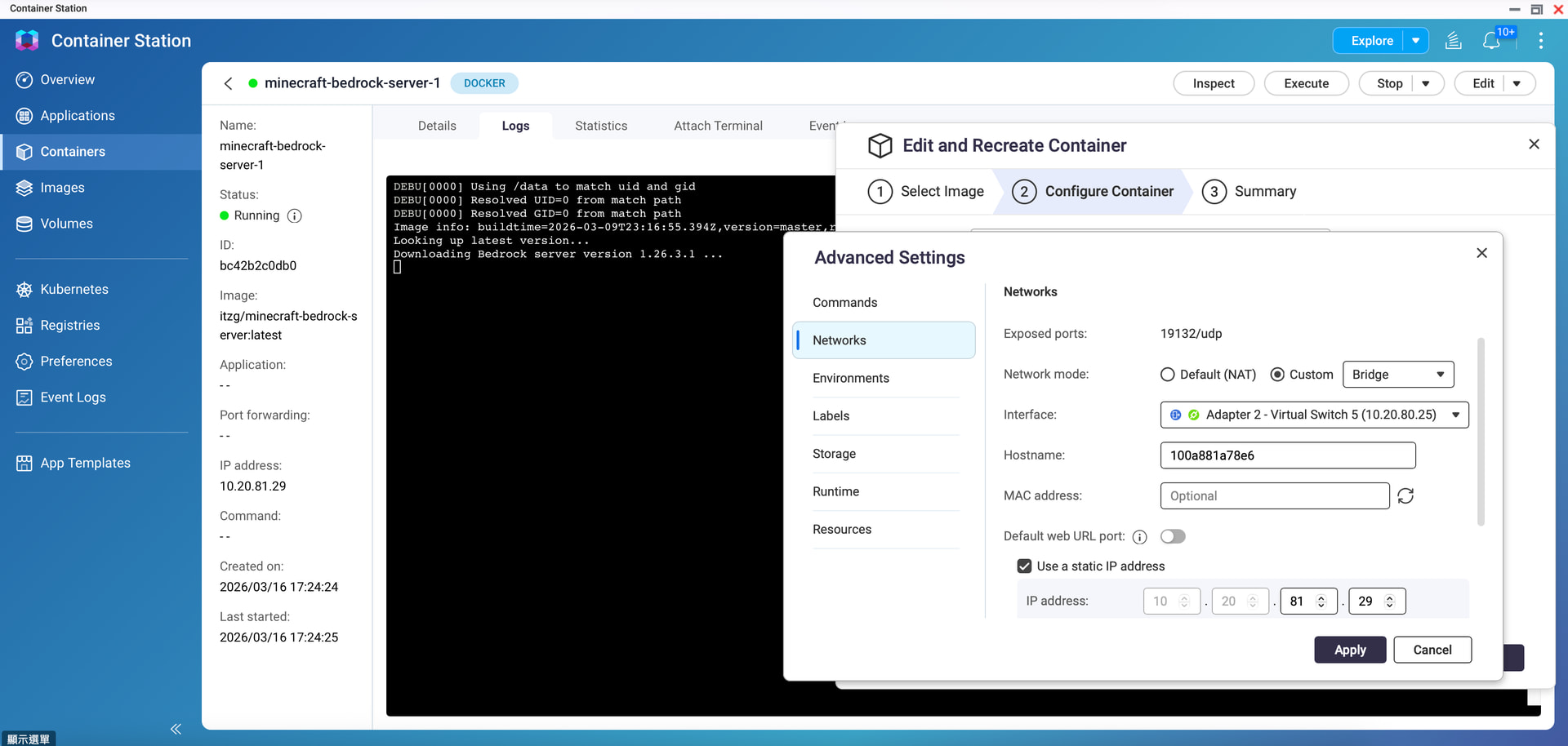Click the notifications bell icon
Screen dimensions: 1568x746
(x=1491, y=41)
